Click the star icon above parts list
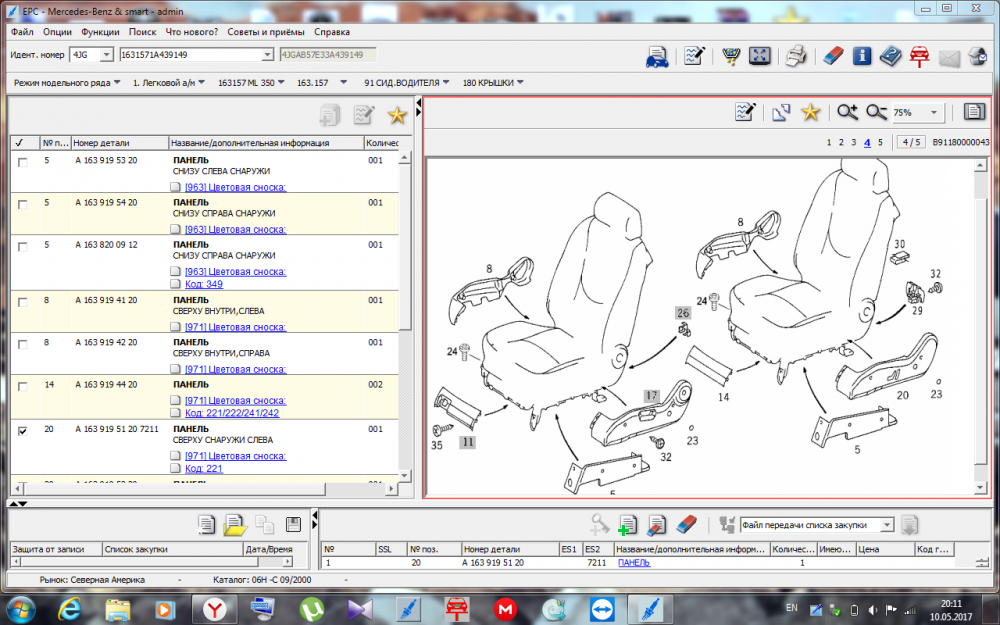The image size is (1000, 625). (x=397, y=116)
